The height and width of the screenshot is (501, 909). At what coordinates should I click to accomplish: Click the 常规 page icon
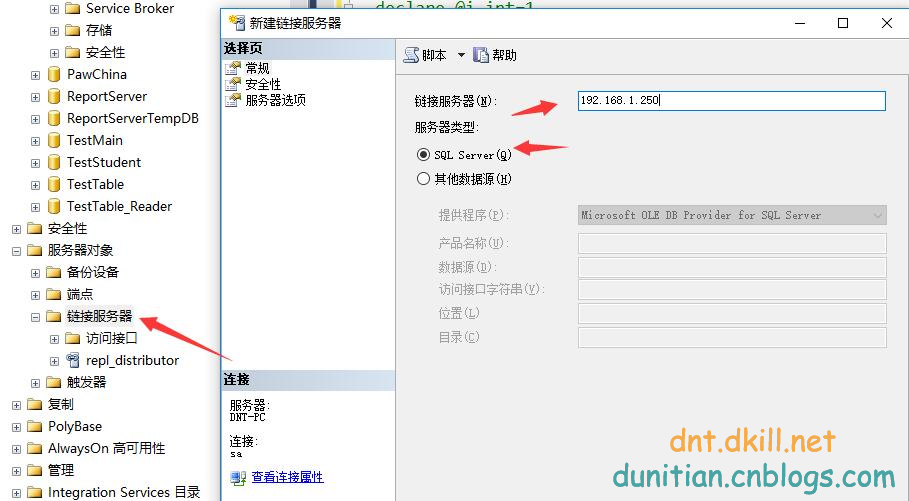(232, 68)
